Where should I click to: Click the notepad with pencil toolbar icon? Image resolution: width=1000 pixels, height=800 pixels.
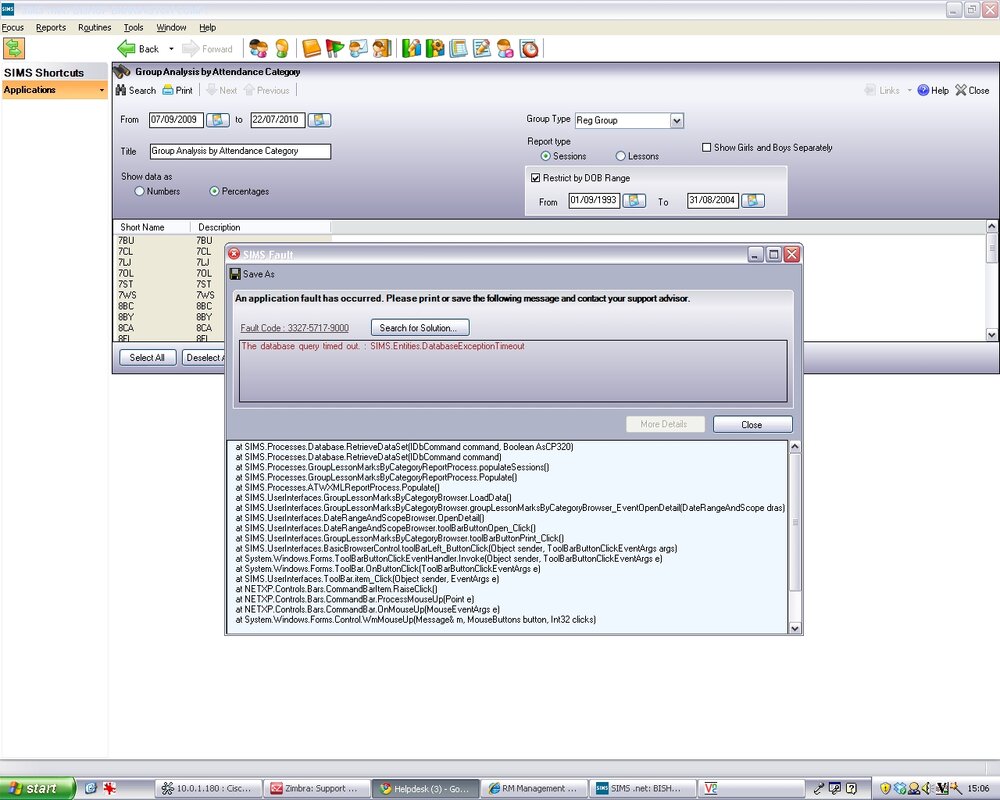tap(482, 48)
